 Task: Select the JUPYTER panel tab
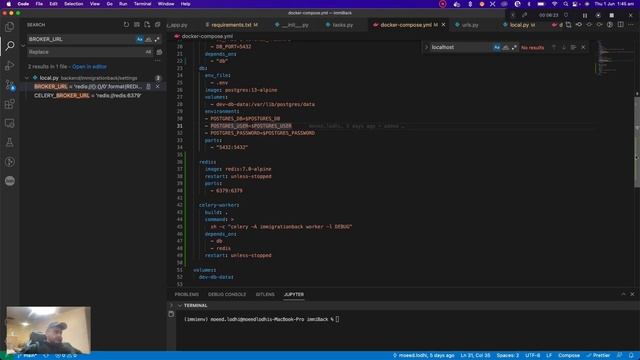point(294,294)
